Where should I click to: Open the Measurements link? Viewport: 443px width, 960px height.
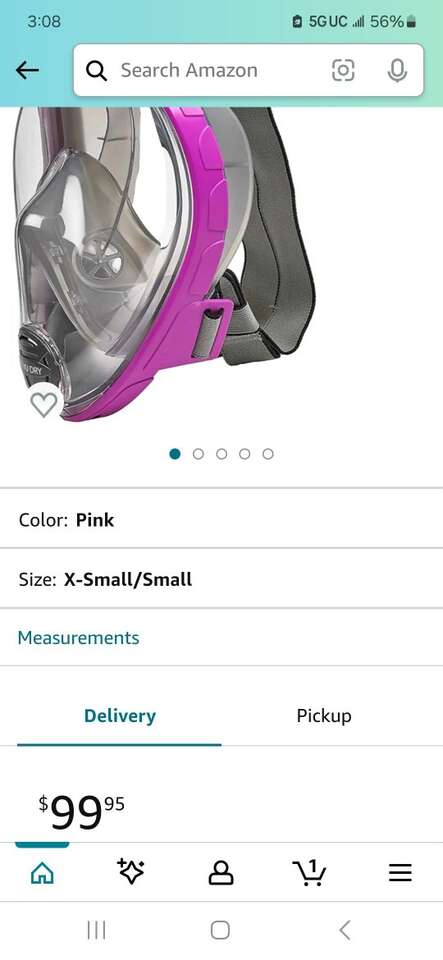pyautogui.click(x=78, y=637)
